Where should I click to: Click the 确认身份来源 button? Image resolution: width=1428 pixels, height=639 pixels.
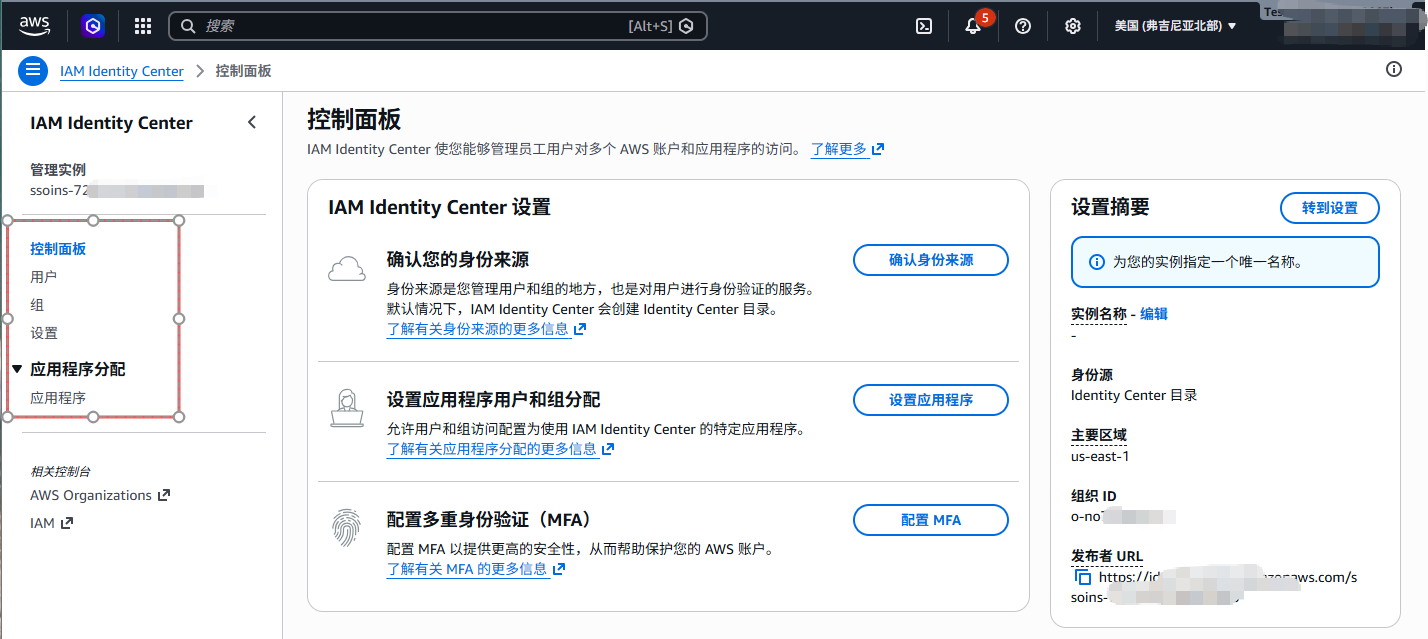931,260
